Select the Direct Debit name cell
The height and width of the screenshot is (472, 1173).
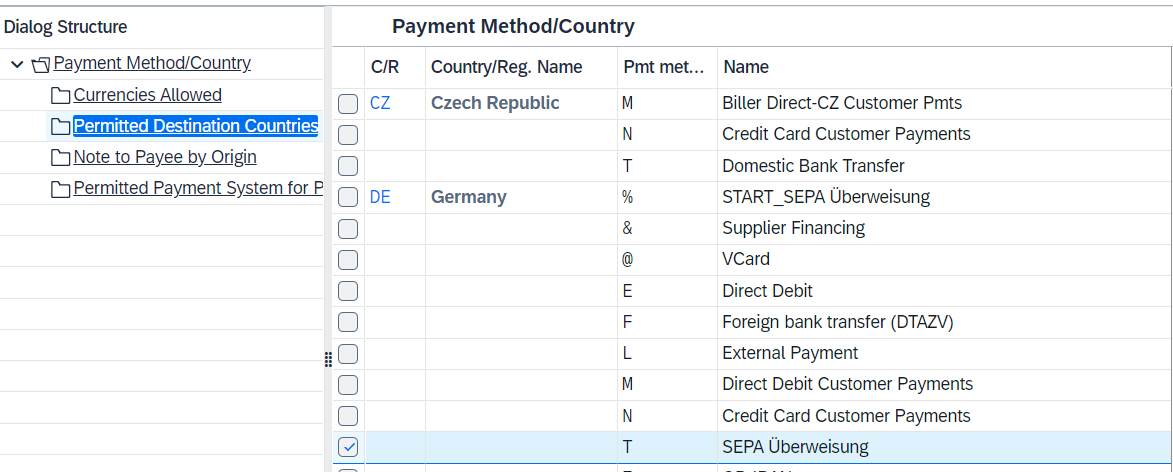coord(768,291)
